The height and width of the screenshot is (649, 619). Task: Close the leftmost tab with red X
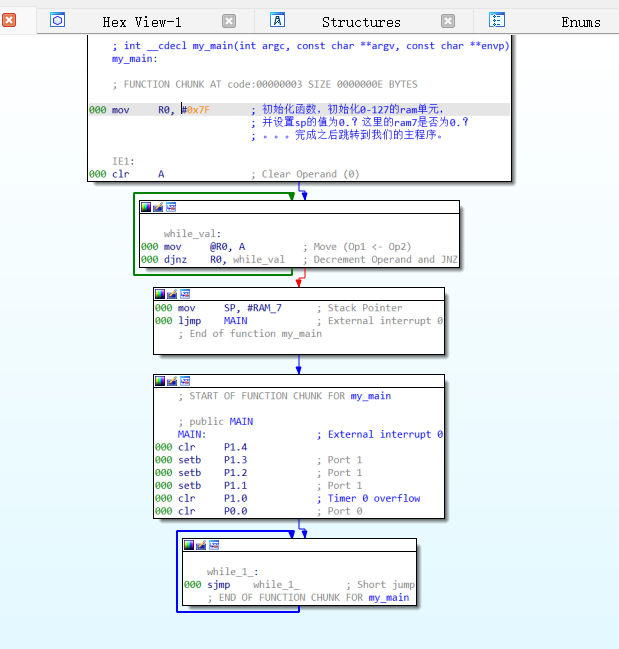[x=9, y=20]
